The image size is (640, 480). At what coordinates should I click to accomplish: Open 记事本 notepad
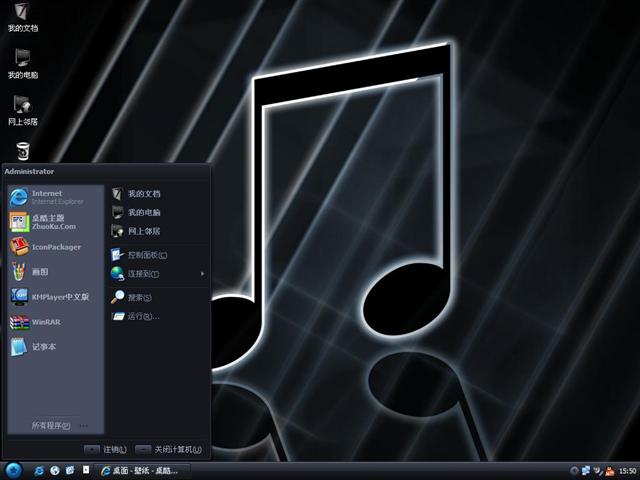42,347
